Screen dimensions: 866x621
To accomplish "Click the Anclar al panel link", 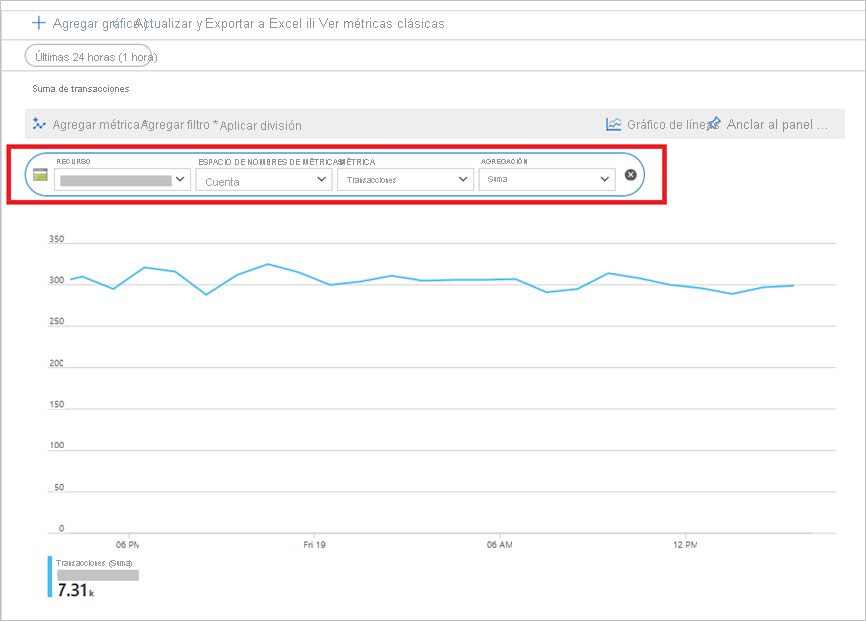I will pyautogui.click(x=770, y=124).
